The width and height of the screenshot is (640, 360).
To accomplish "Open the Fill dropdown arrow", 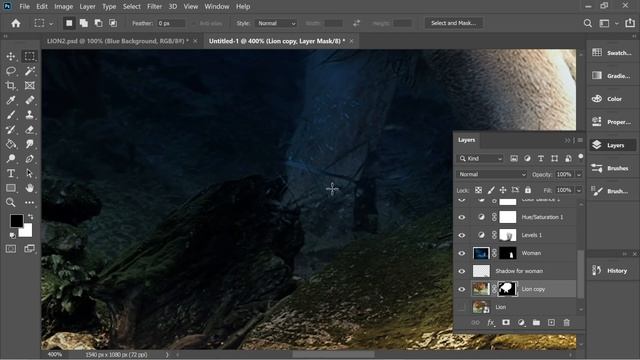I will (579, 190).
